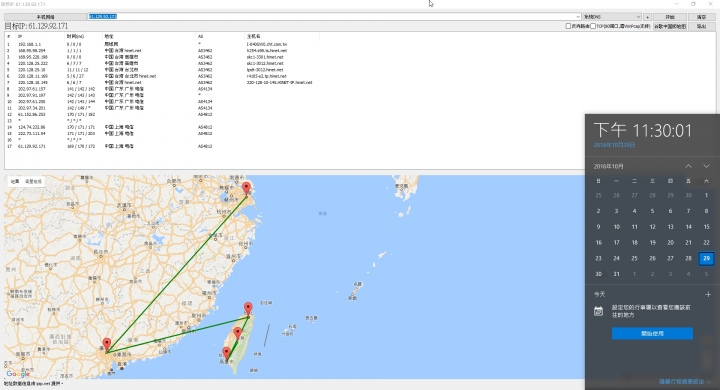Viewport: 720px width, 390px height.
Task: Restore the window using the title bar button
Action: (x=693, y=4)
